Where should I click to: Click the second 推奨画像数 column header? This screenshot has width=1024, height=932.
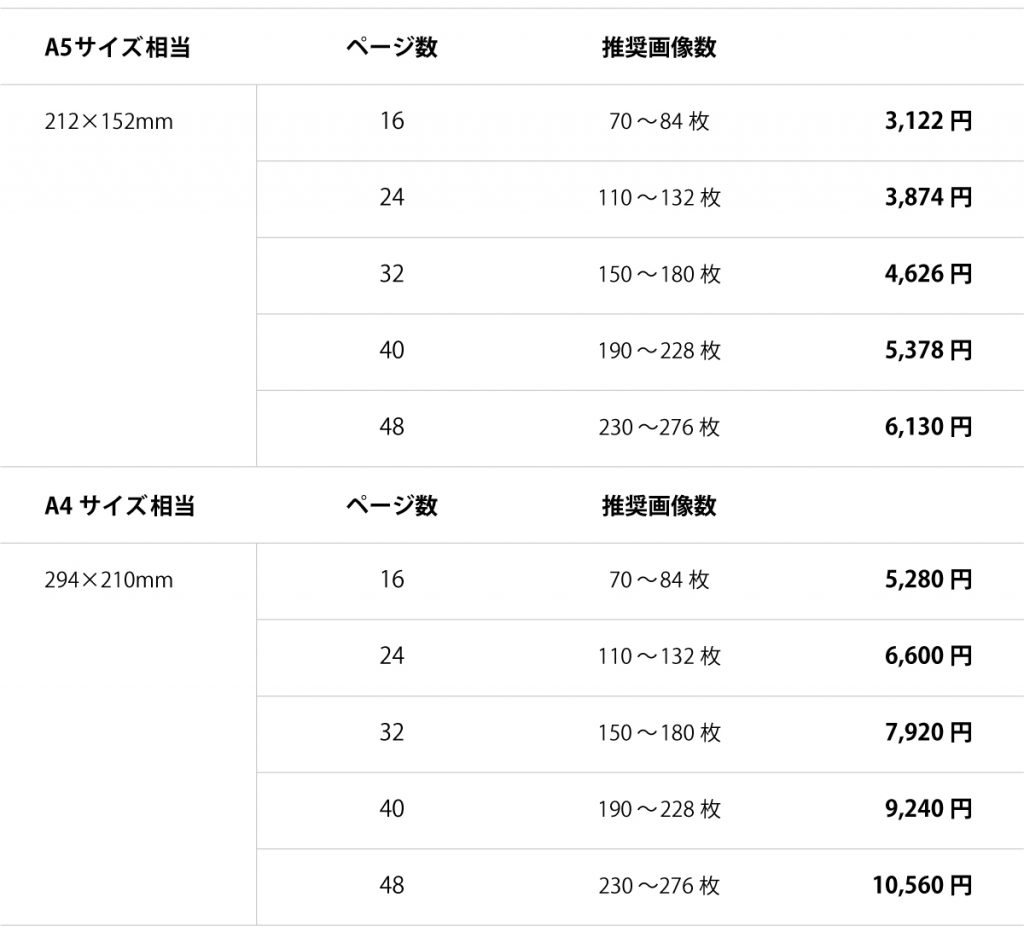click(x=659, y=506)
